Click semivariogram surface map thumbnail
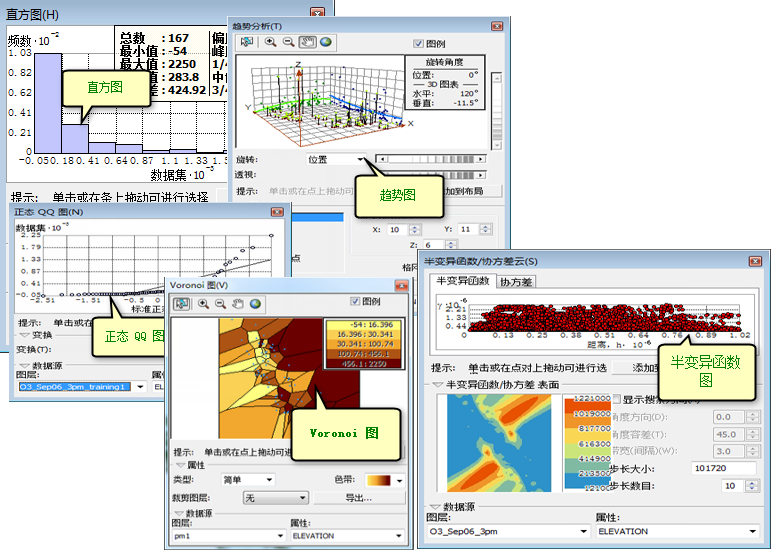 pyautogui.click(x=499, y=443)
